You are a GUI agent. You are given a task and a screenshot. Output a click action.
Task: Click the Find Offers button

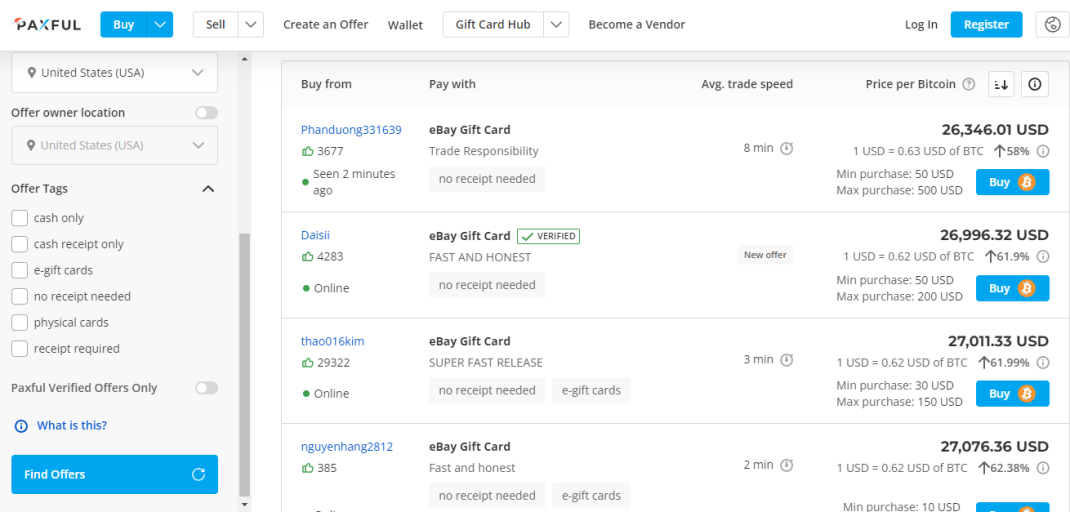[x=115, y=474]
